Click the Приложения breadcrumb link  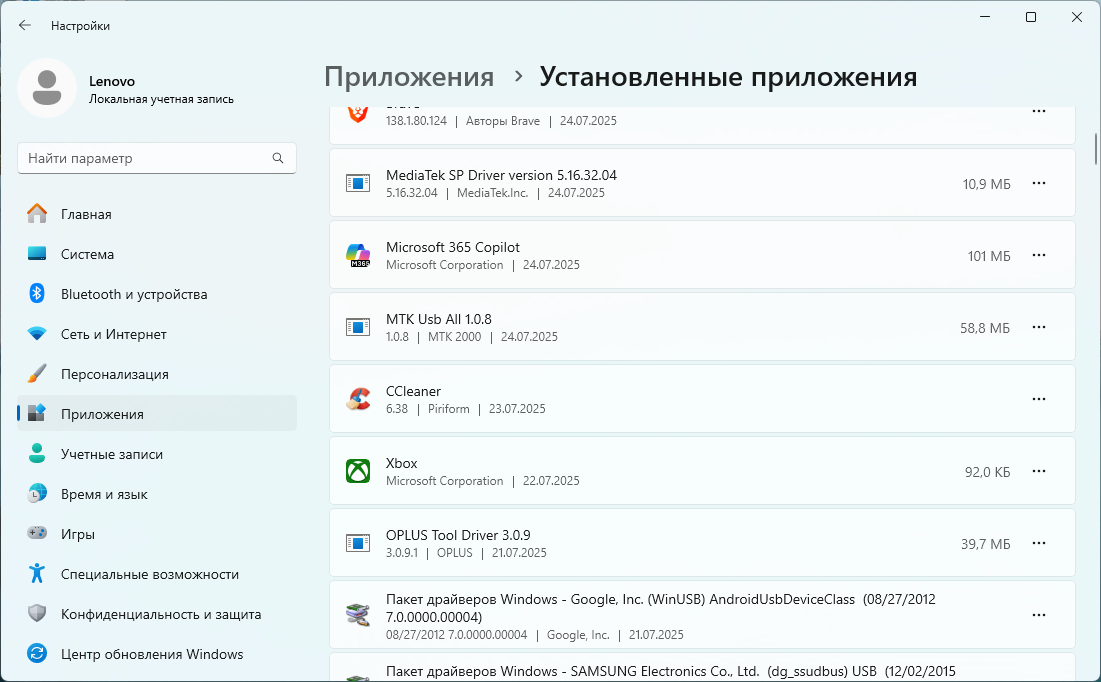point(409,77)
